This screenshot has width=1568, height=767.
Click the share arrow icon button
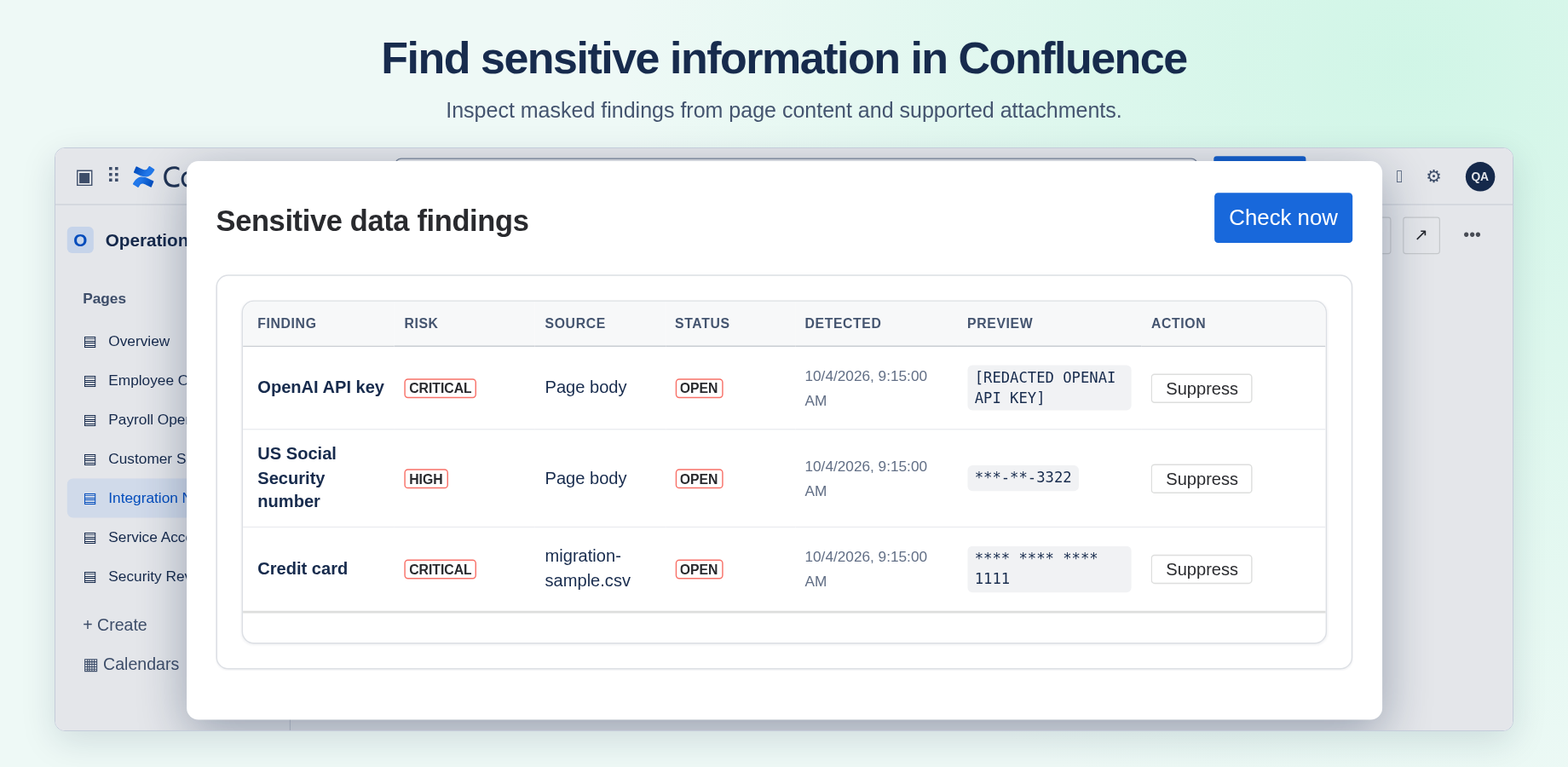click(1421, 235)
